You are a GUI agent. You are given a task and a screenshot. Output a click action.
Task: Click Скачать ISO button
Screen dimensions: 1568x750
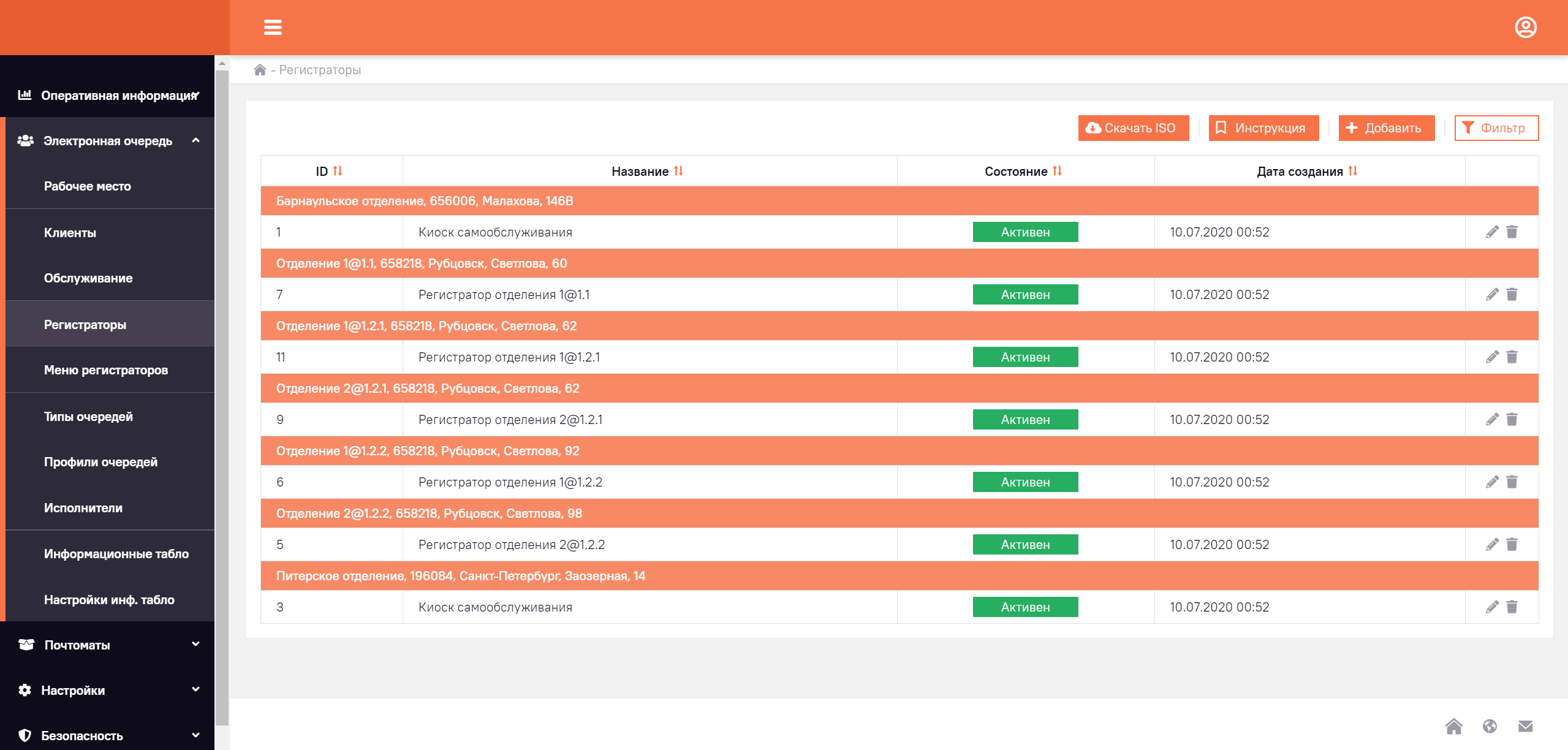coord(1133,128)
